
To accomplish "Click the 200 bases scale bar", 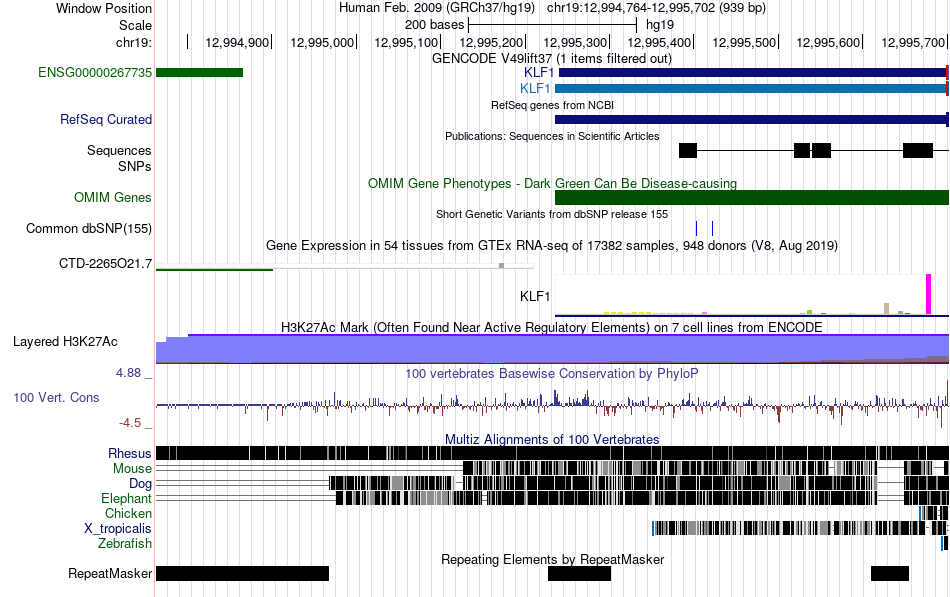I will click(x=553, y=25).
